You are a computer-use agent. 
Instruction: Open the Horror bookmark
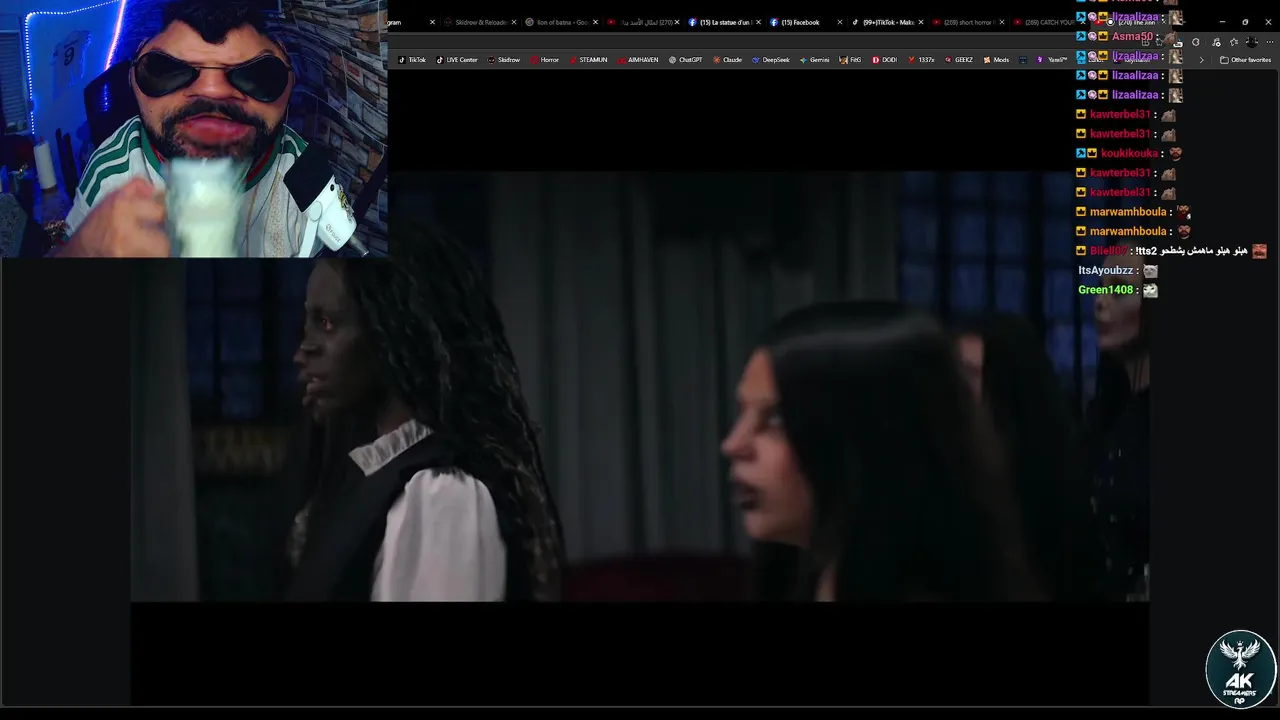point(545,60)
